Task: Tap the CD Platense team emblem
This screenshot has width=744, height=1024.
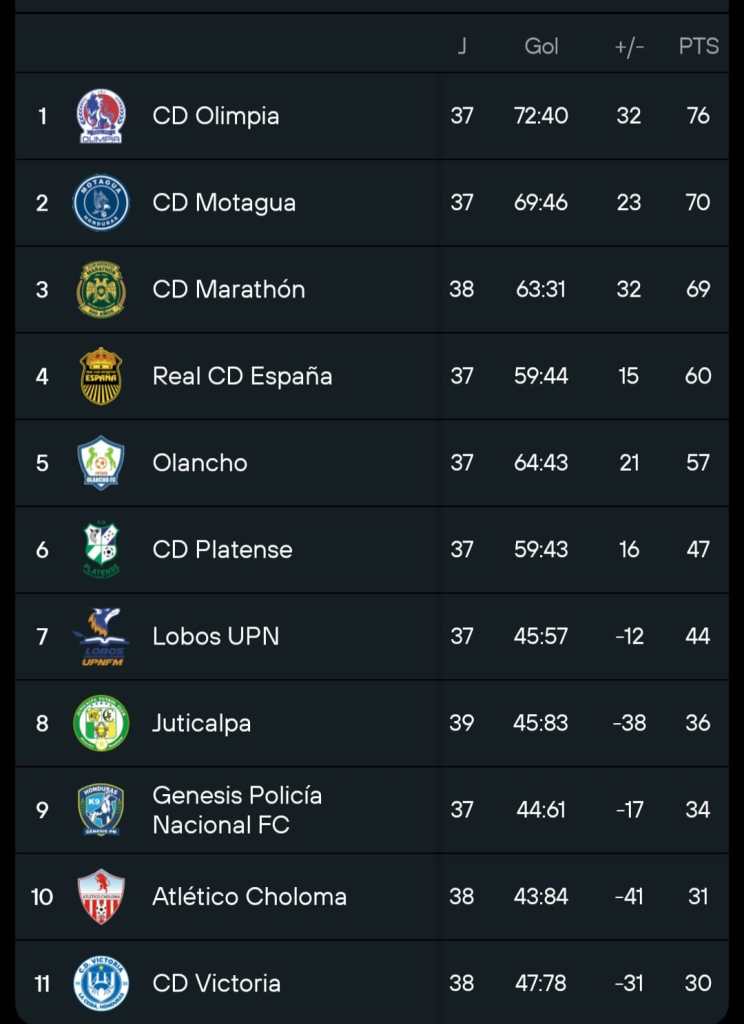Action: pyautogui.click(x=101, y=550)
